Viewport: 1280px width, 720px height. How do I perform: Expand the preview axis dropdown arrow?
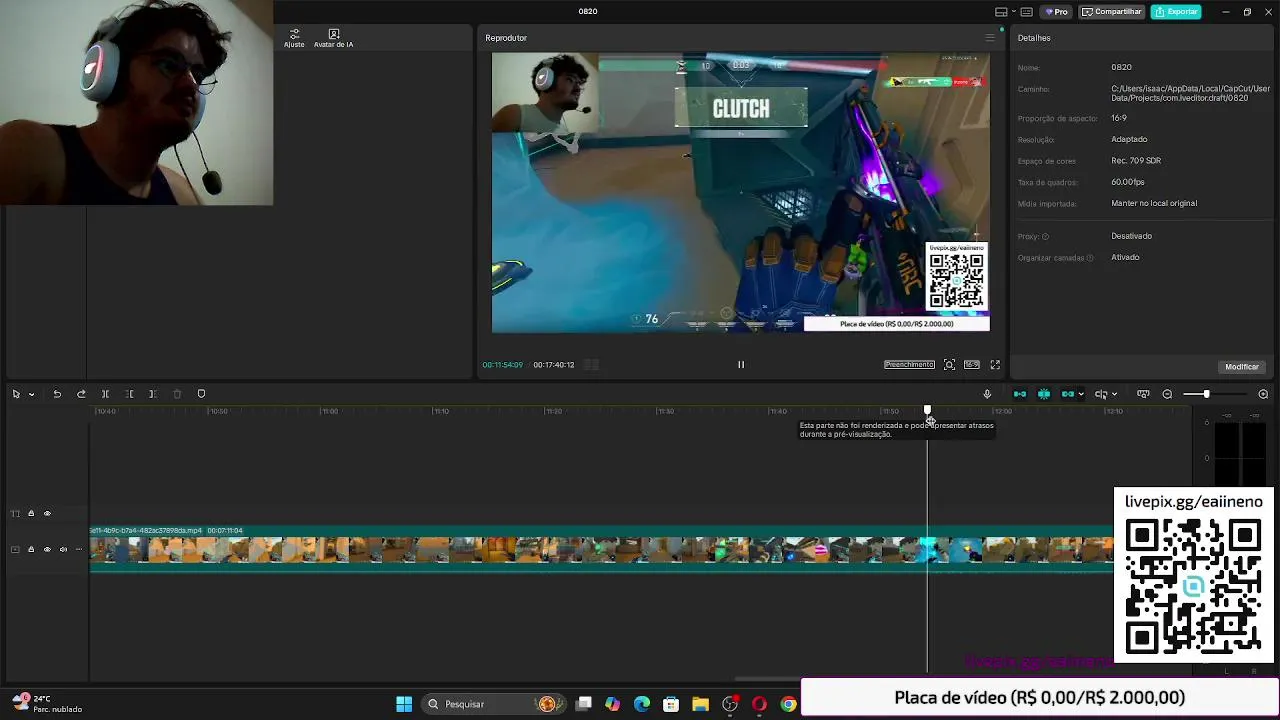pyautogui.click(x=1114, y=394)
